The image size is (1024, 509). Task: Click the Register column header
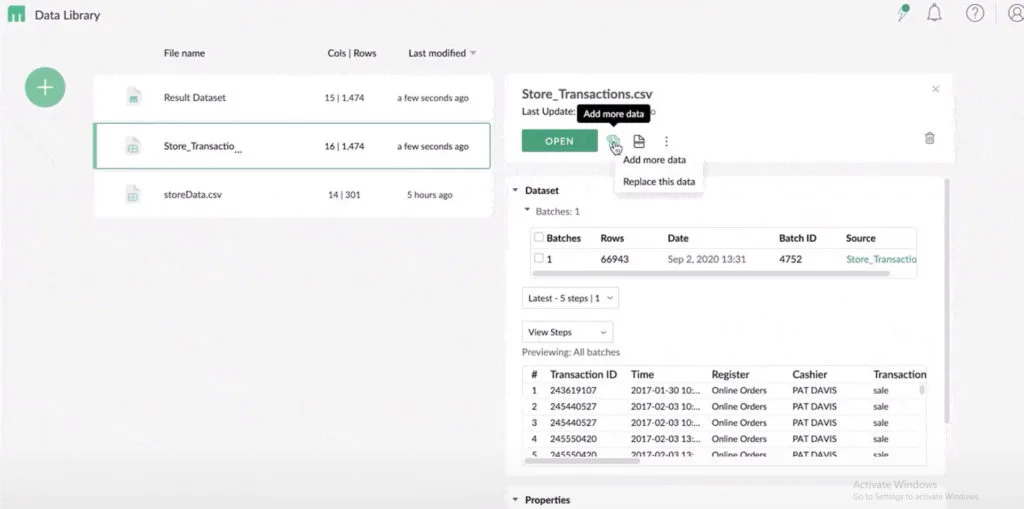coord(730,374)
